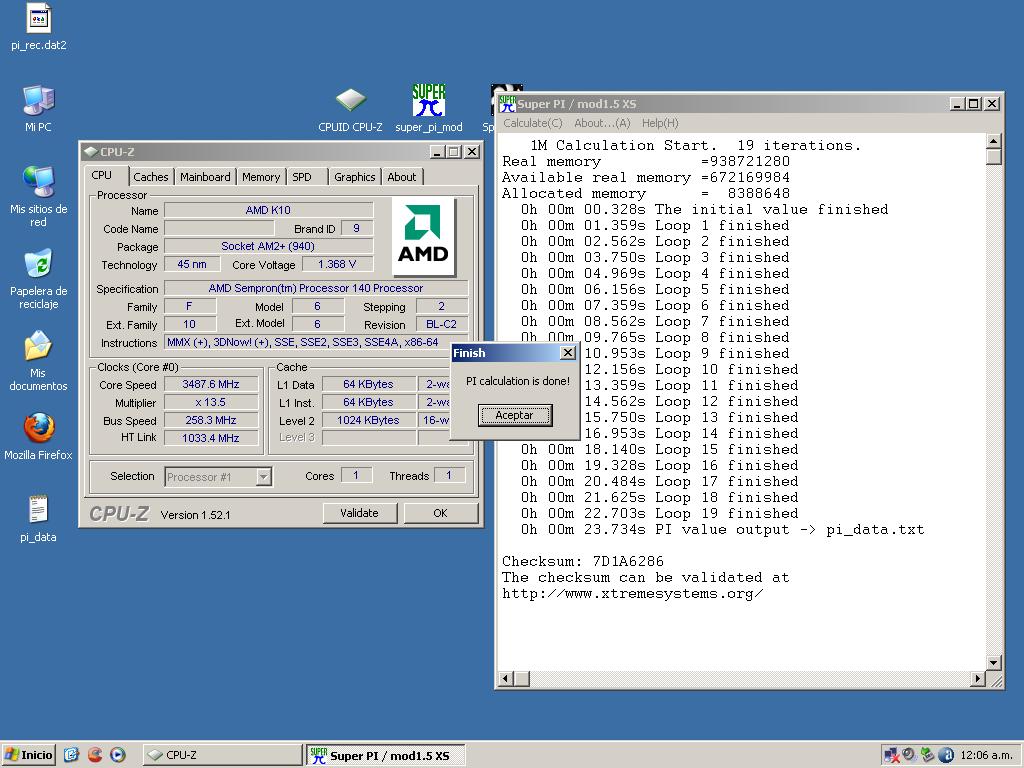Image resolution: width=1024 pixels, height=768 pixels.
Task: Click the Package field Socket AM2+ (940)
Action: point(268,246)
